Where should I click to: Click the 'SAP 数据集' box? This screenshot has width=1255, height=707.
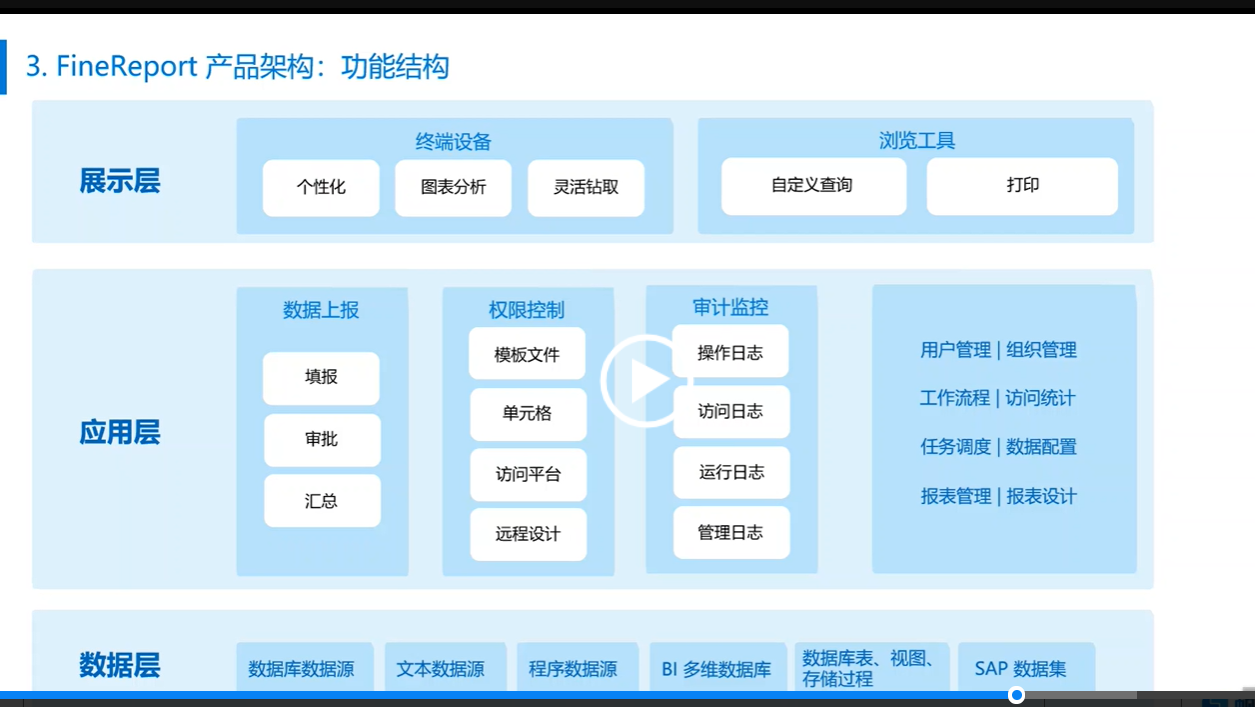[1027, 668]
